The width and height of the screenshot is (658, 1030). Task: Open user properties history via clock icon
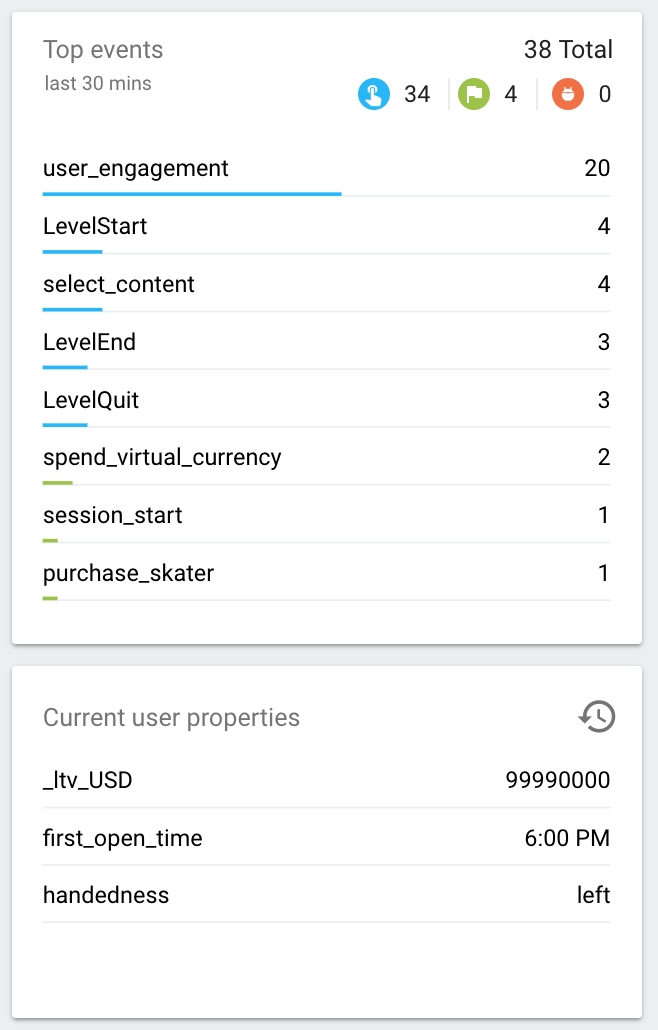[x=597, y=717]
